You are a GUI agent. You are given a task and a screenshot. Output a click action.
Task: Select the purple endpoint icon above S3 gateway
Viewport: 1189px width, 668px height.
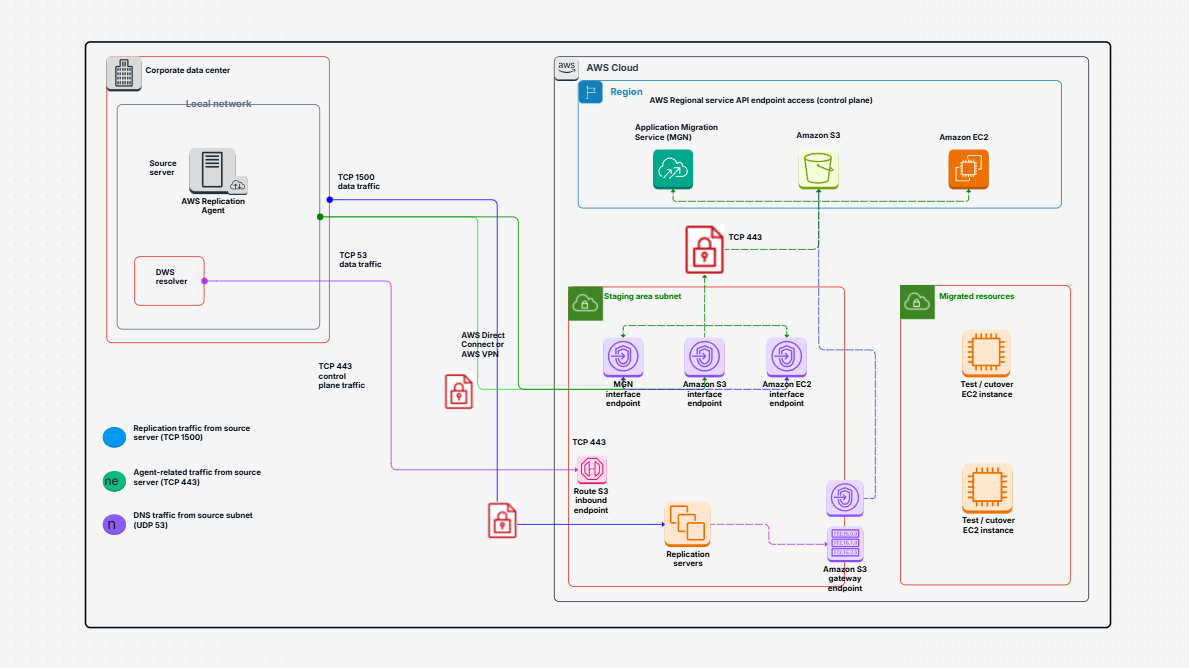845,498
